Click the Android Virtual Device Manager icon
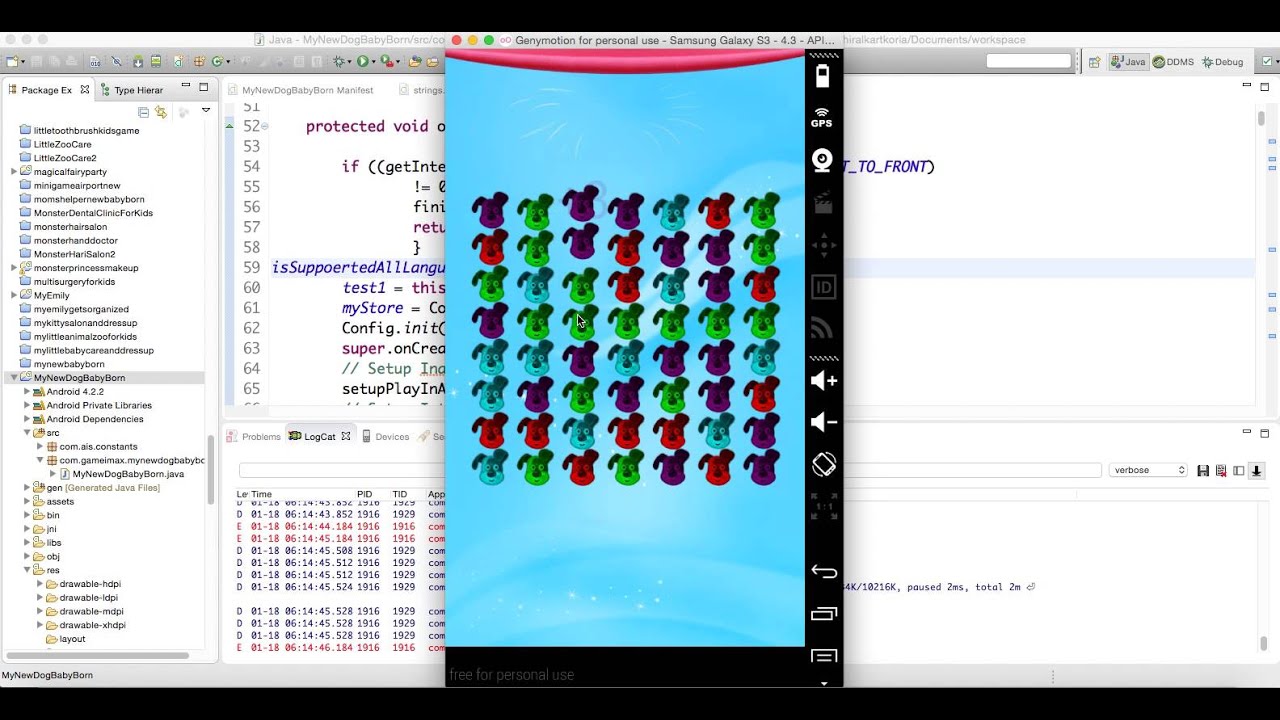This screenshot has width=1280, height=720. tap(156, 62)
